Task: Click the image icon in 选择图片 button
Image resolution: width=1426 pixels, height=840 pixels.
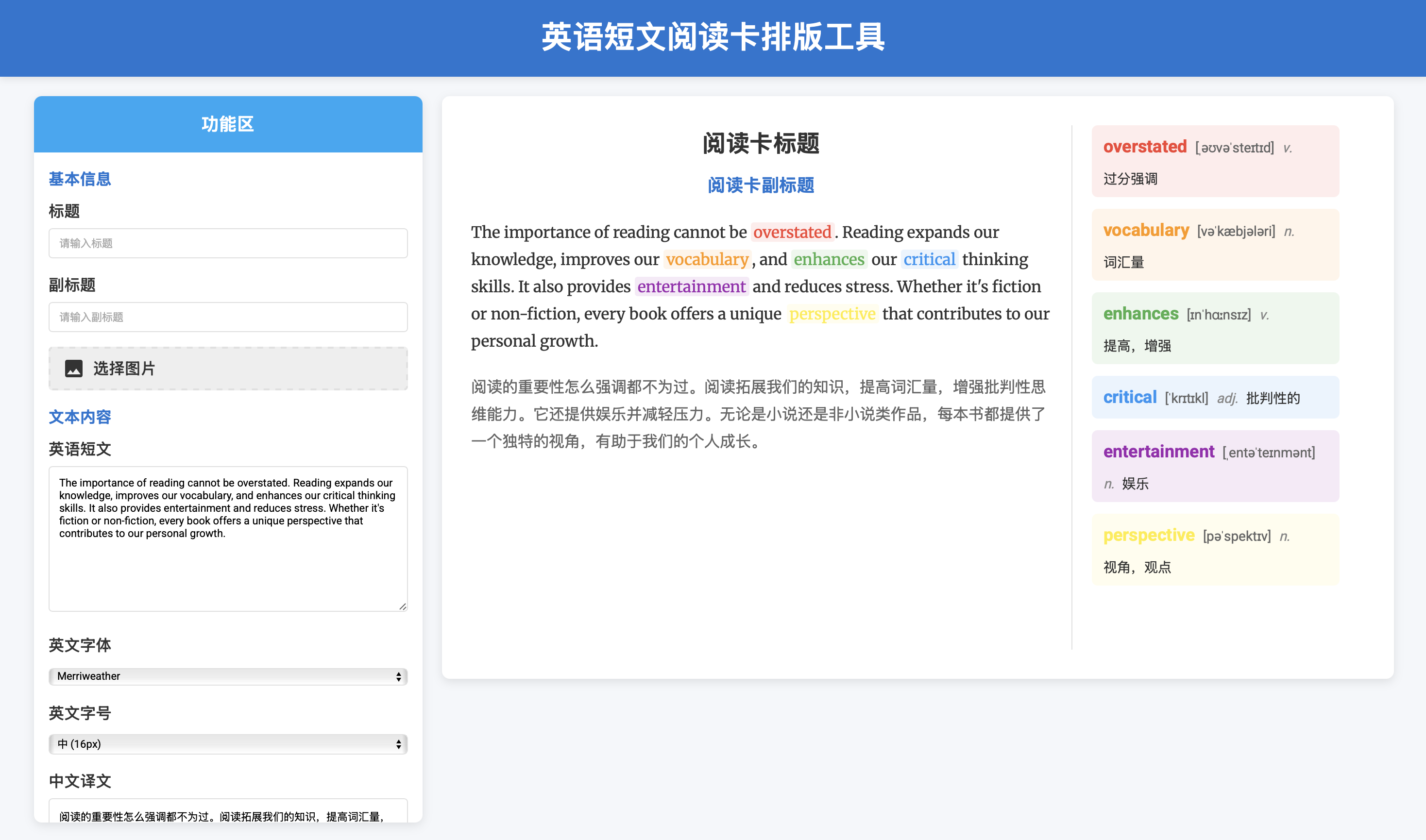Action: [74, 369]
